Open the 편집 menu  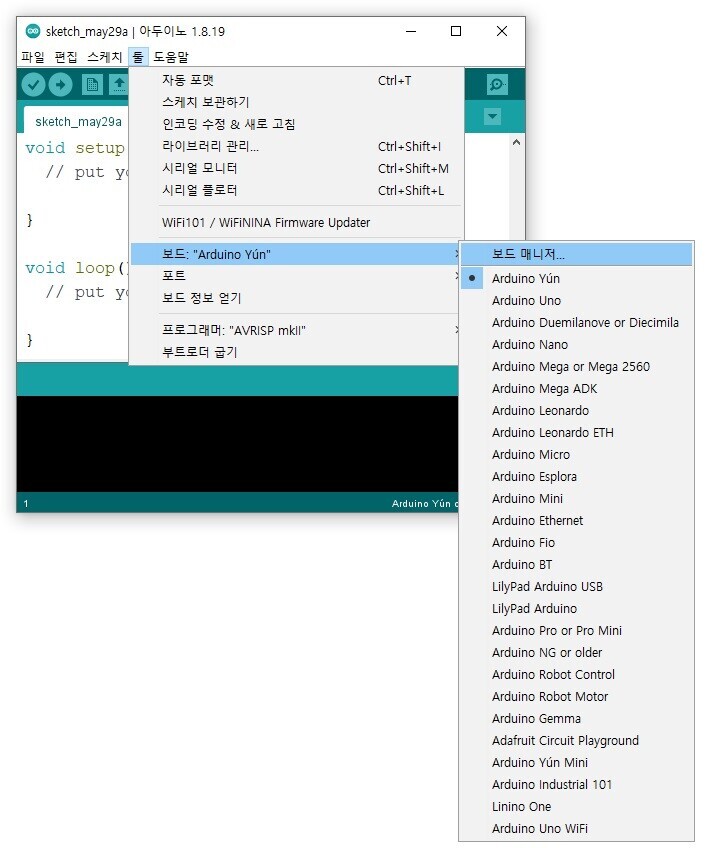point(66,57)
